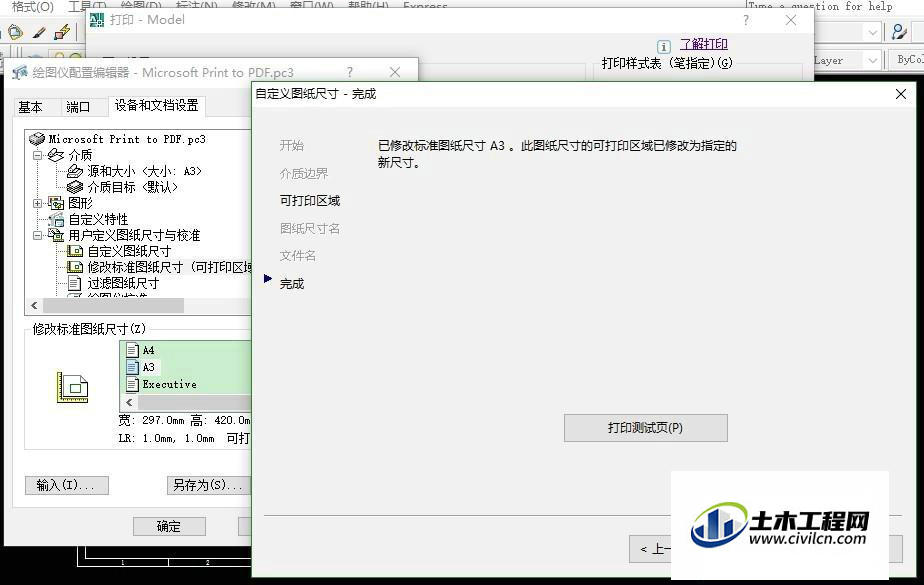Viewport: 924px width, 585px height.
Task: Select 源和大小 <大小: A3> tree item
Action: (144, 171)
